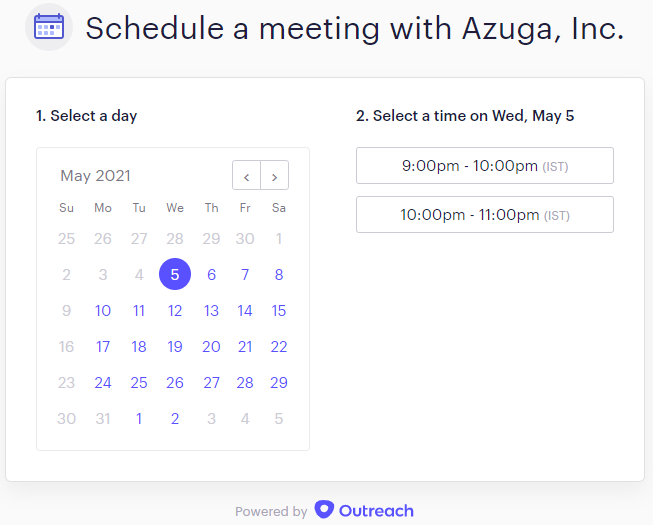Advance to the next month with the right chevron
653x525 pixels.
[274, 175]
